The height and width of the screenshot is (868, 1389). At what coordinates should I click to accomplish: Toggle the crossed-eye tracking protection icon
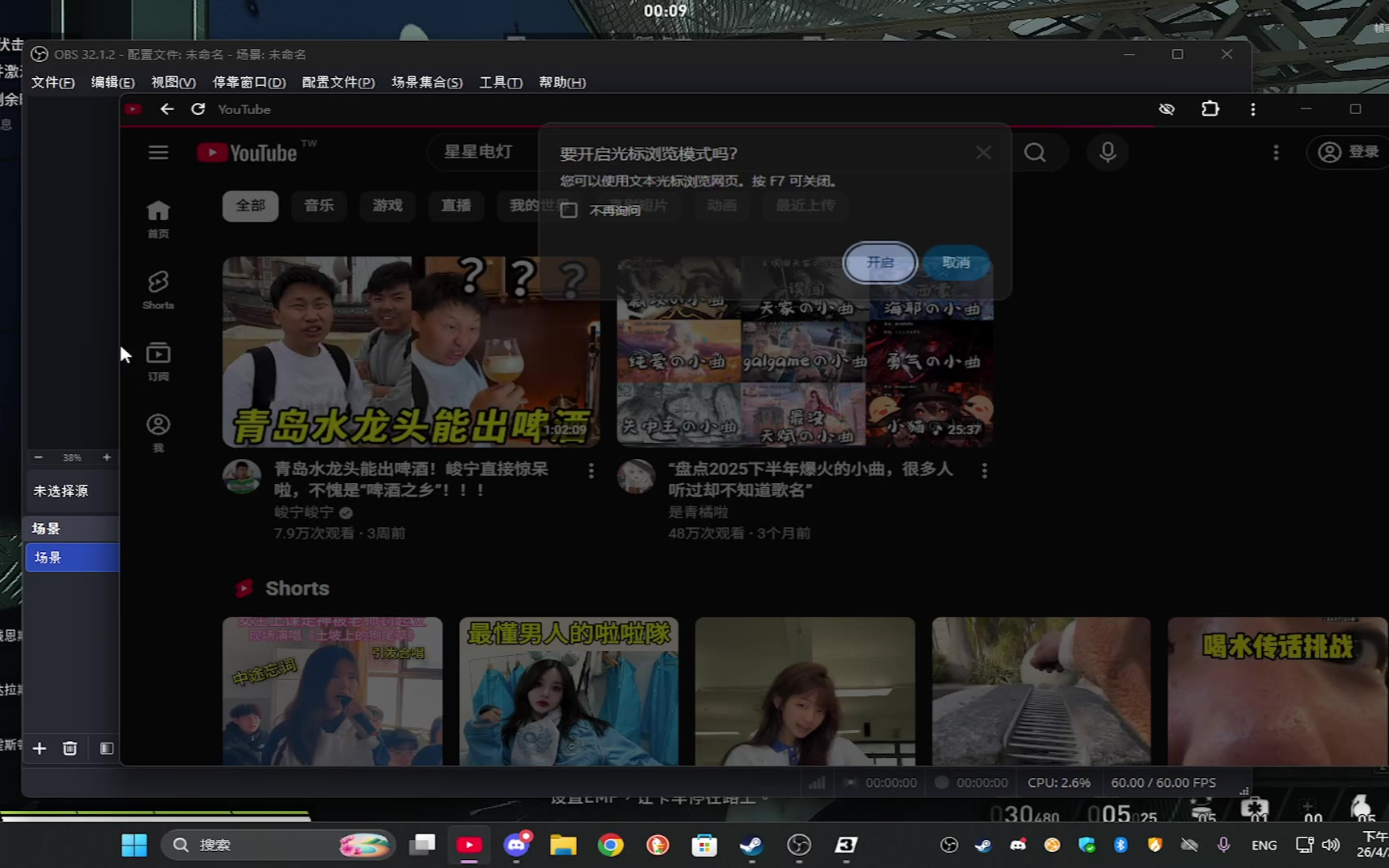(x=1166, y=109)
